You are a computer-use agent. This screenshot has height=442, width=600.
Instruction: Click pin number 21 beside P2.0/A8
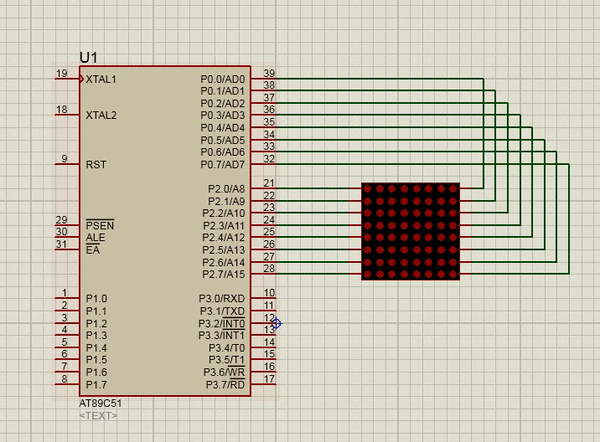point(269,183)
